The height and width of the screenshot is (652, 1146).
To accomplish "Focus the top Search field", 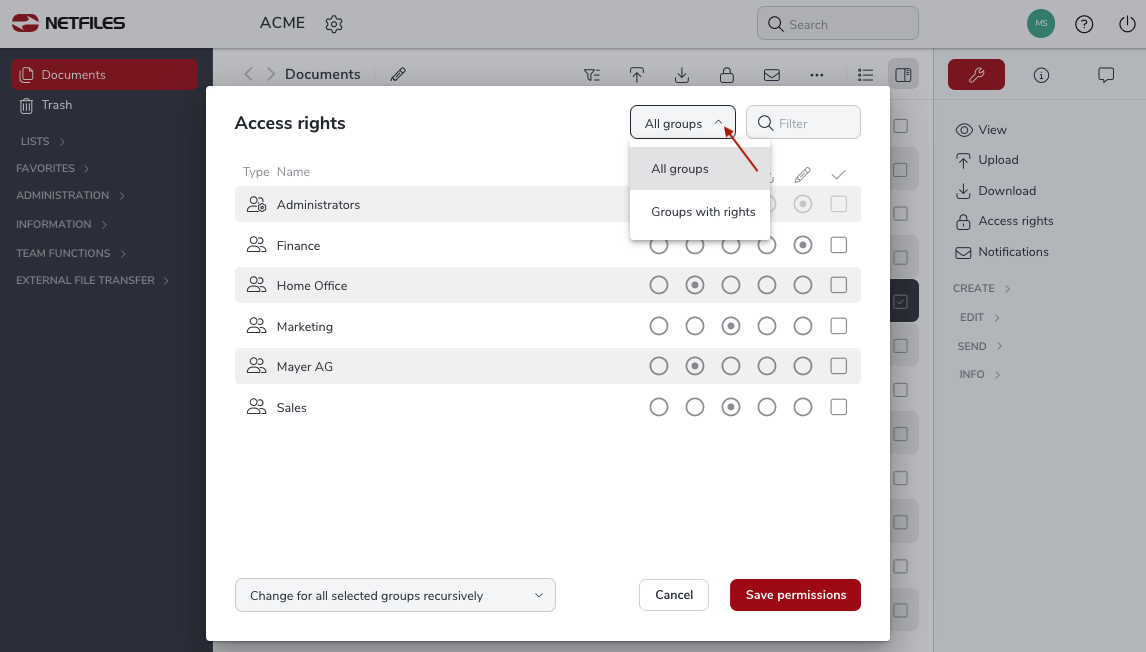I will 838,24.
